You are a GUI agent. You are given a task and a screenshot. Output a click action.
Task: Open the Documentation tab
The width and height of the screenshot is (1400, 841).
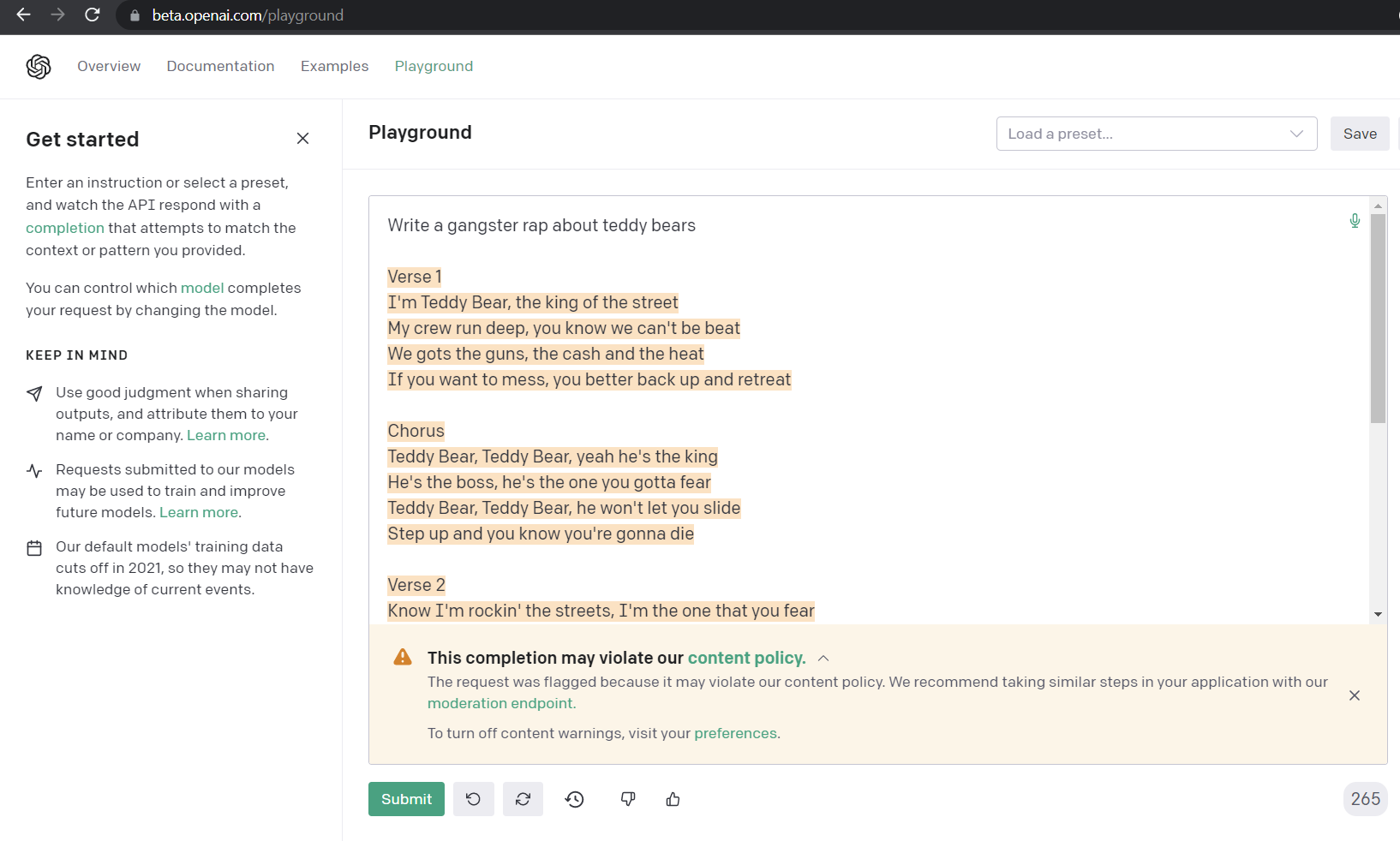[220, 66]
